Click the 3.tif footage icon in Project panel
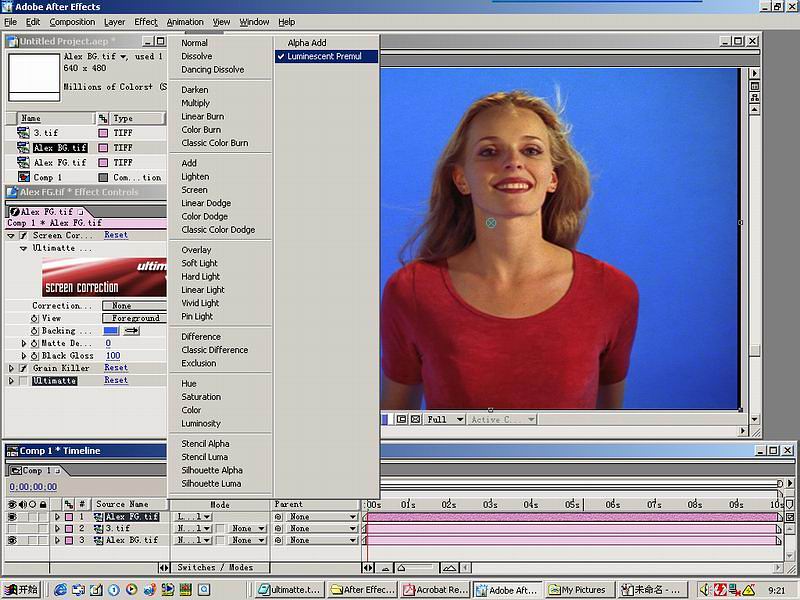The image size is (800, 600). [x=23, y=133]
